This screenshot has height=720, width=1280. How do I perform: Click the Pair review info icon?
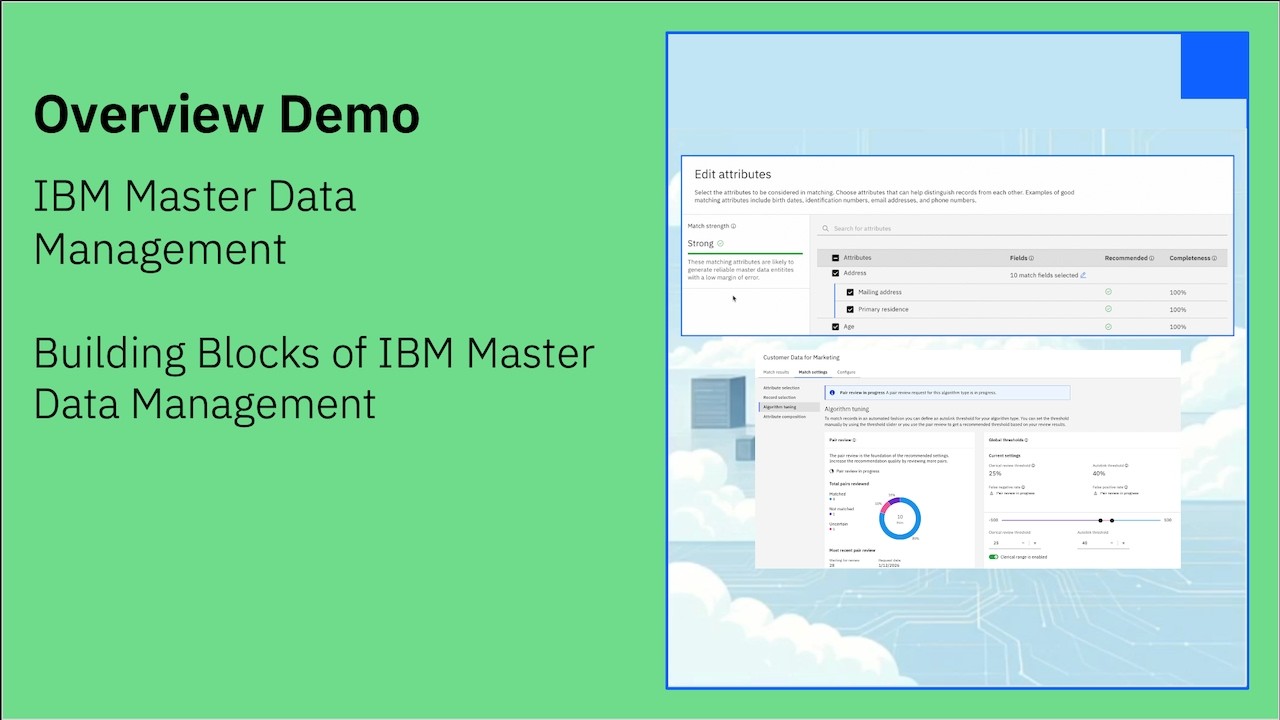point(854,440)
